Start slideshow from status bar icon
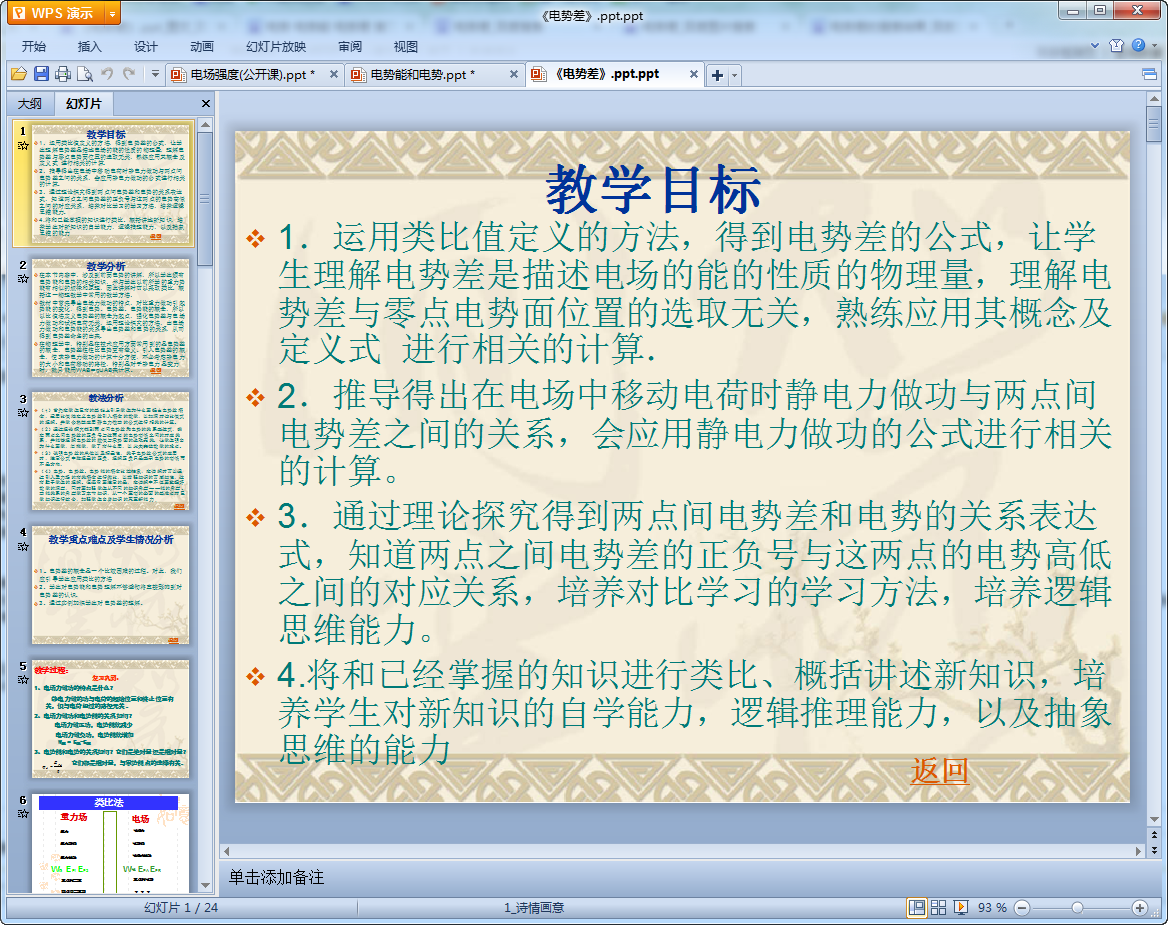 [x=961, y=907]
